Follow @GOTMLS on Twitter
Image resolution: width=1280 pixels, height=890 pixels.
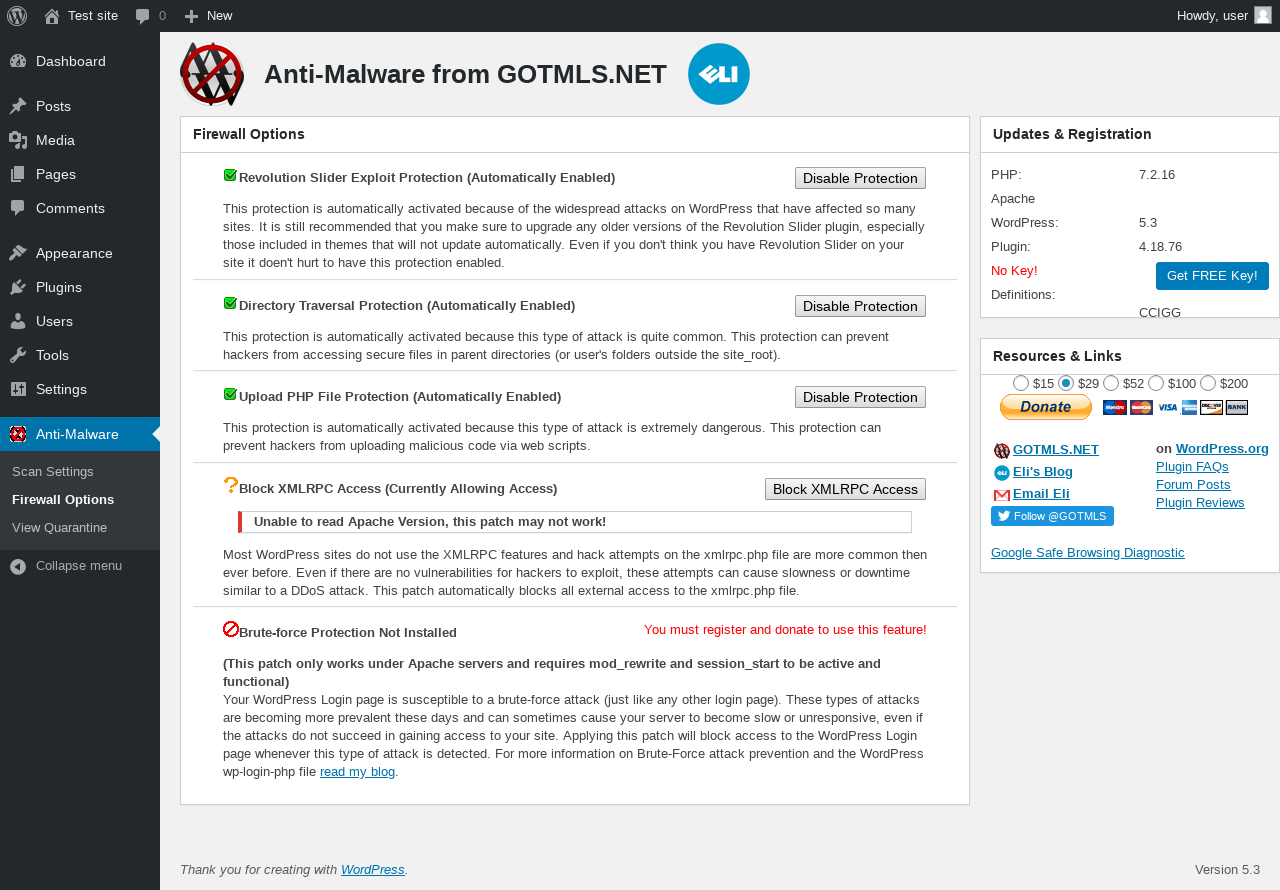coord(1052,516)
